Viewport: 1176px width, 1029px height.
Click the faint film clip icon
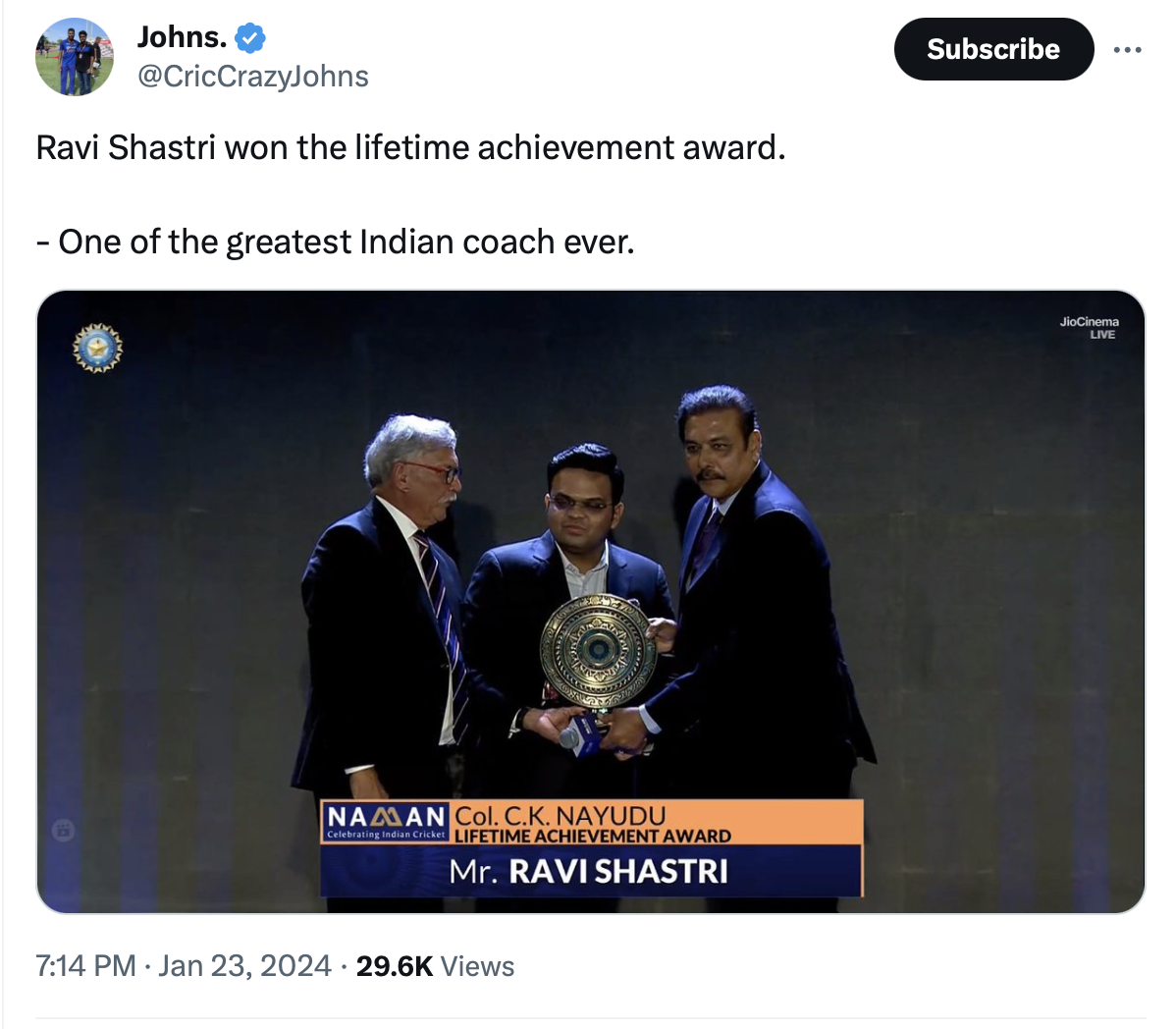point(63,831)
